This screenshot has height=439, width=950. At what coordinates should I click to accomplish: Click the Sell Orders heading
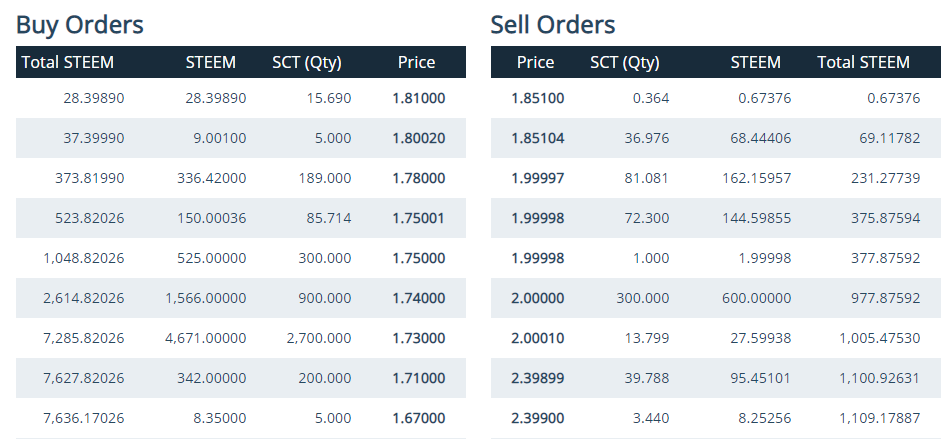coord(553,24)
